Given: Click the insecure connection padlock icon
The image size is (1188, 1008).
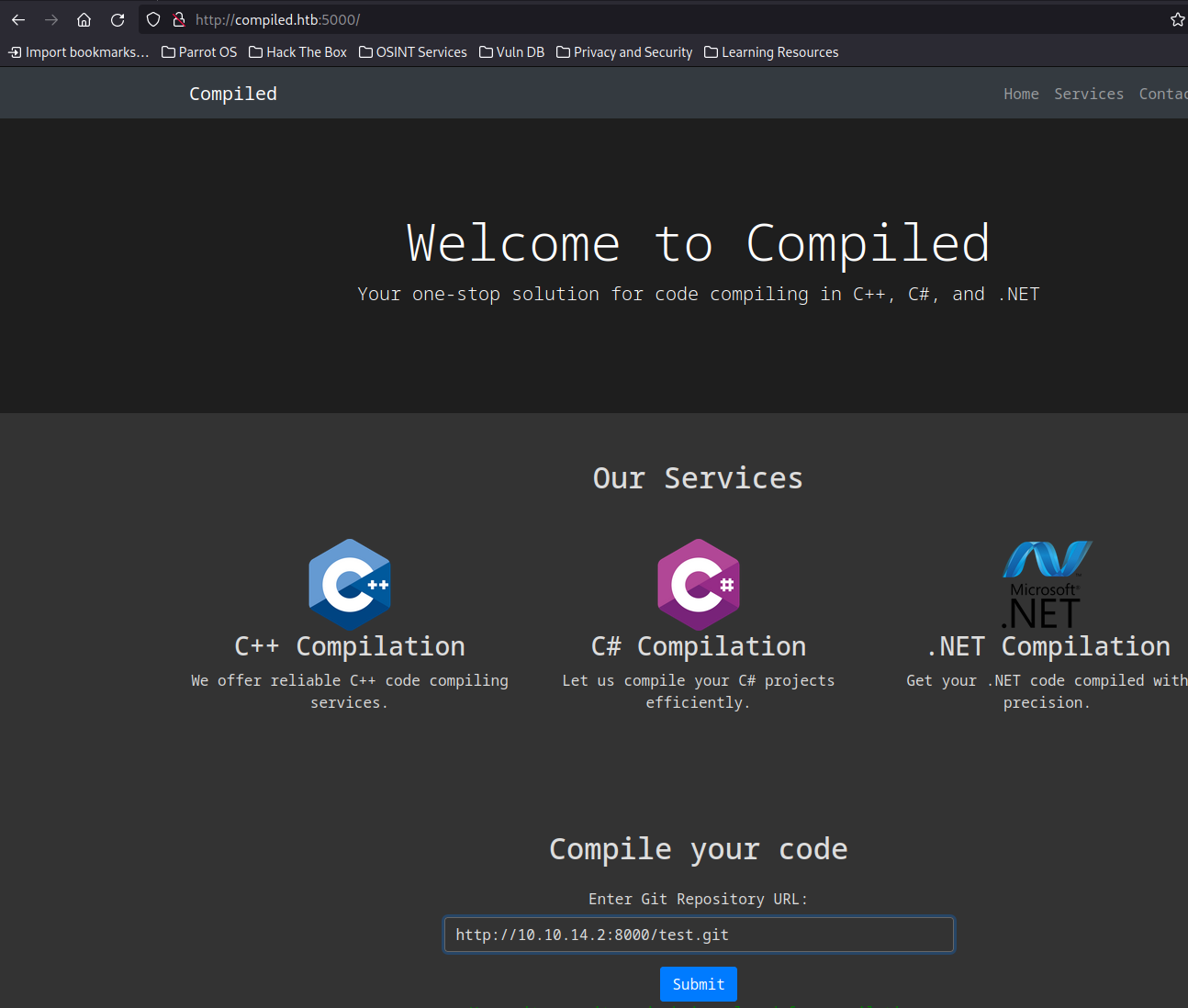Looking at the screenshot, I should 179,19.
